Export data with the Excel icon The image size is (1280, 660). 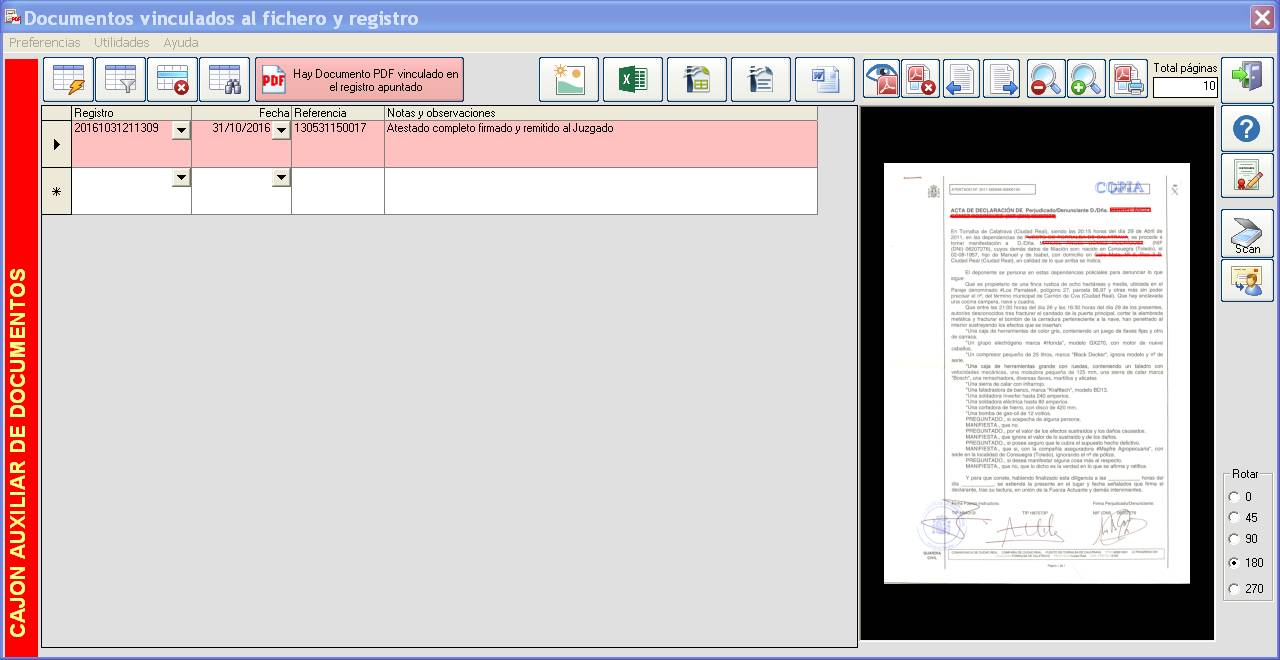pos(632,79)
